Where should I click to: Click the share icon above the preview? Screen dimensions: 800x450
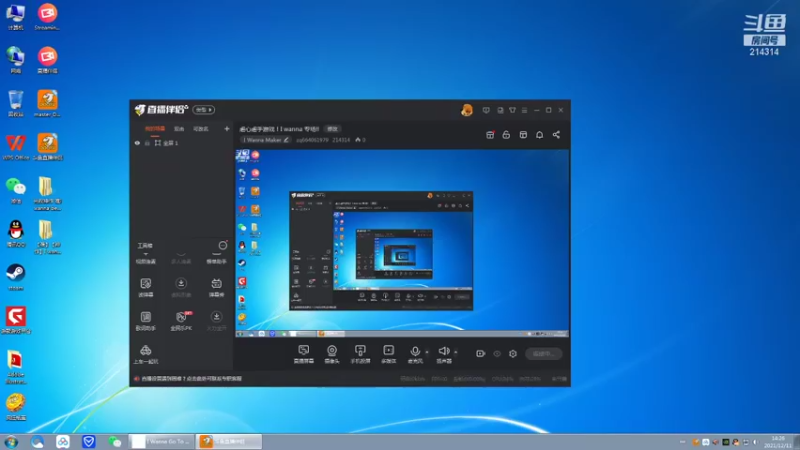coord(556,135)
